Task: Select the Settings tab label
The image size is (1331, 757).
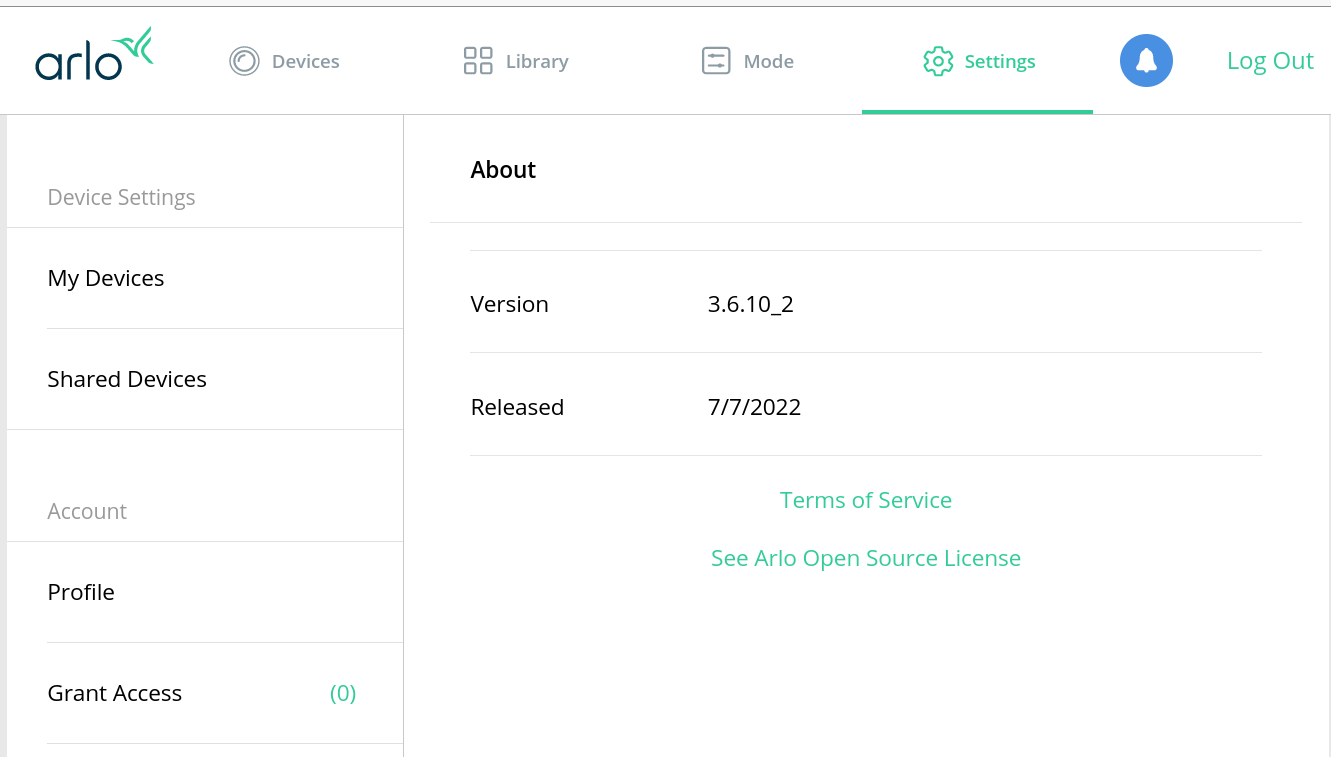Action: point(999,61)
